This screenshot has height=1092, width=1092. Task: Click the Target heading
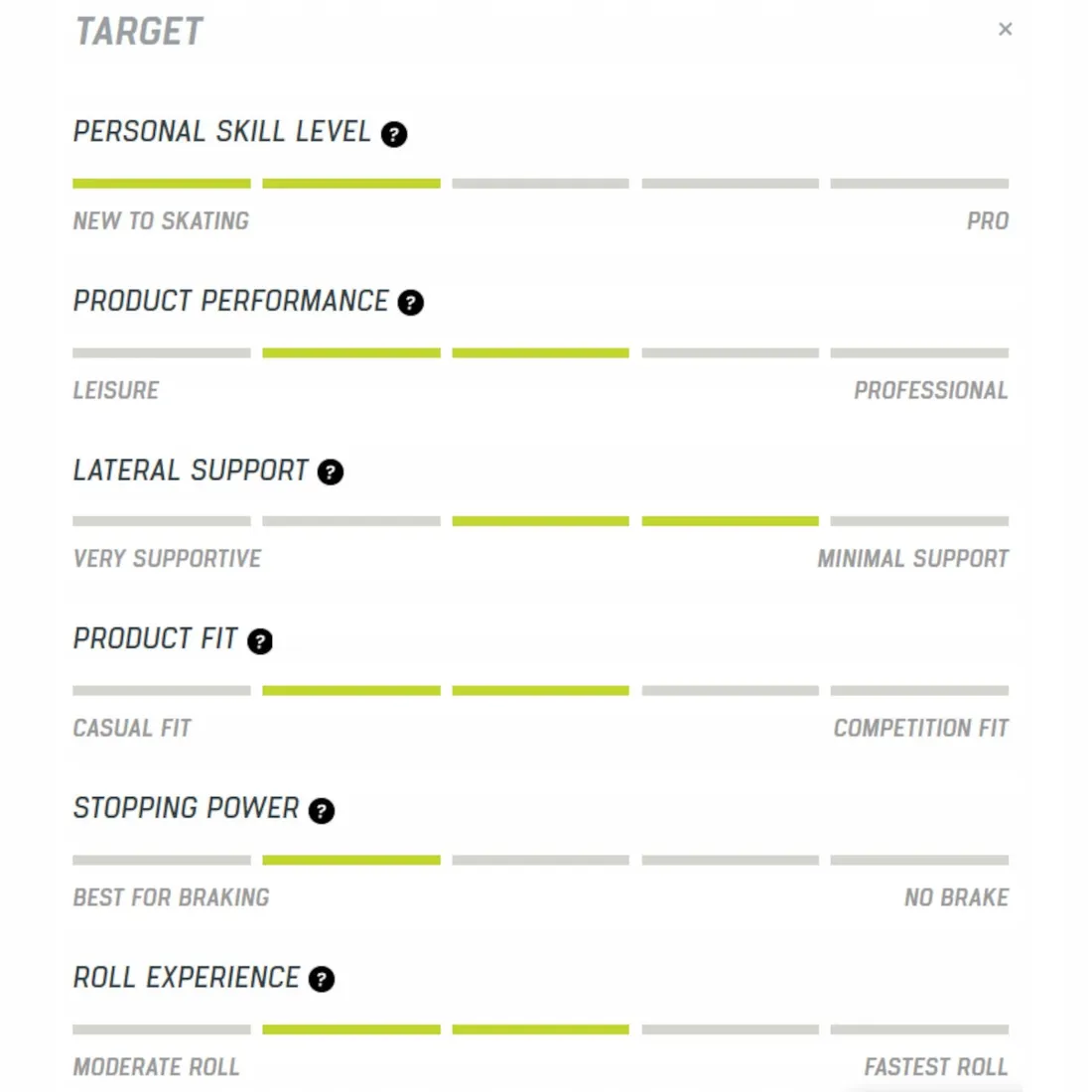click(x=139, y=32)
